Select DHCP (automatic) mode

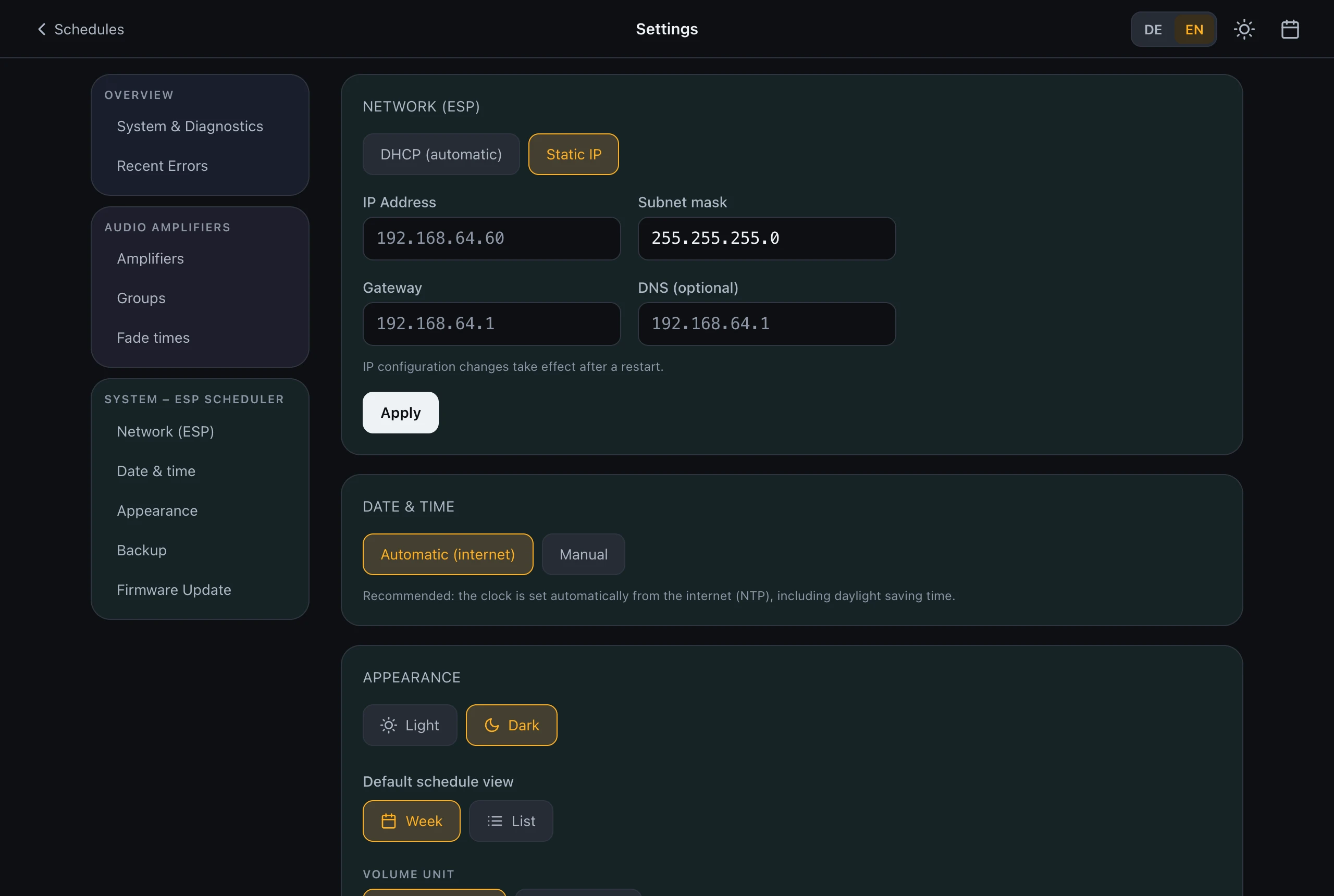[x=441, y=154]
